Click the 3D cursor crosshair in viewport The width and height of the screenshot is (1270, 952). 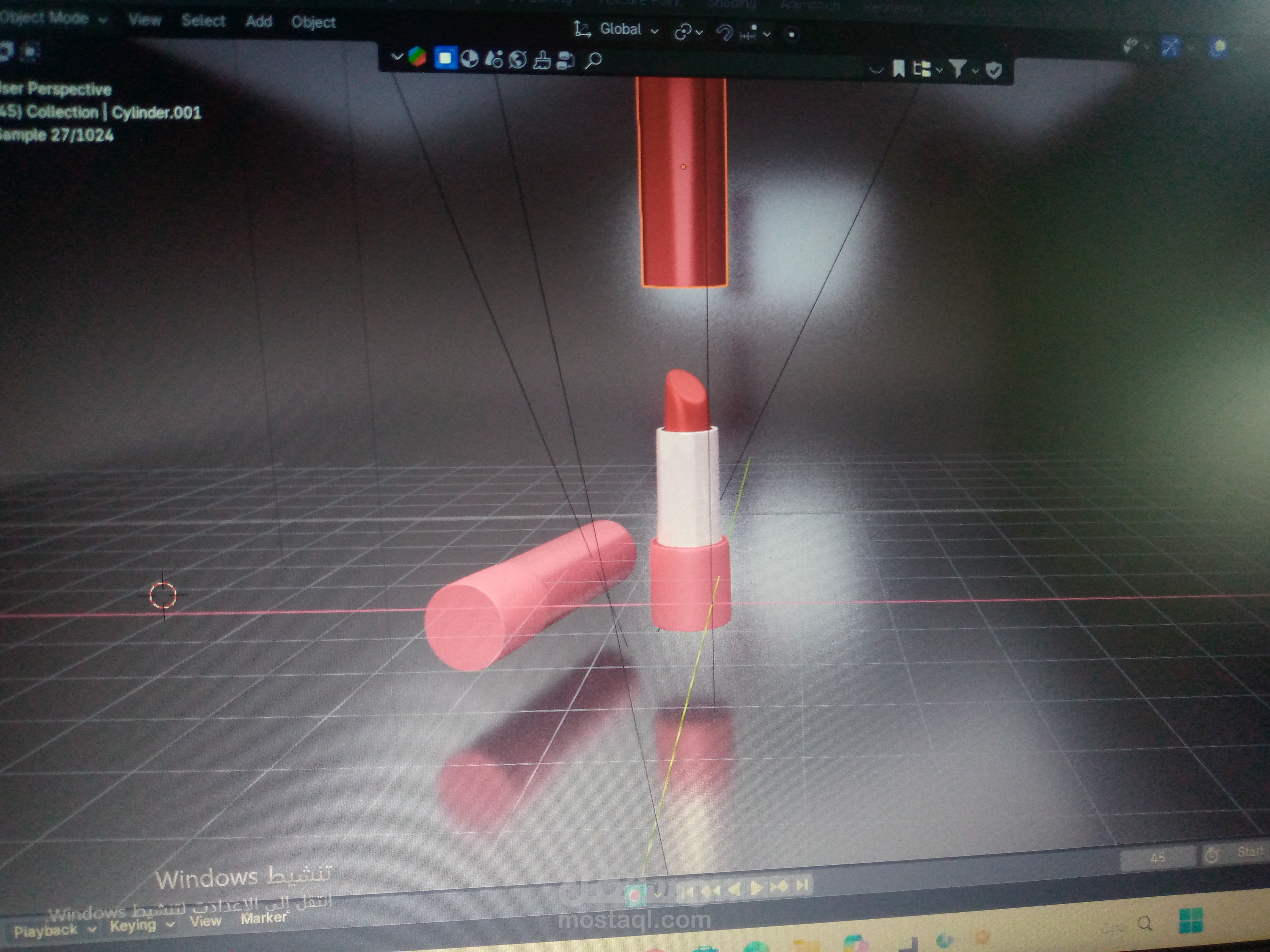tap(162, 595)
